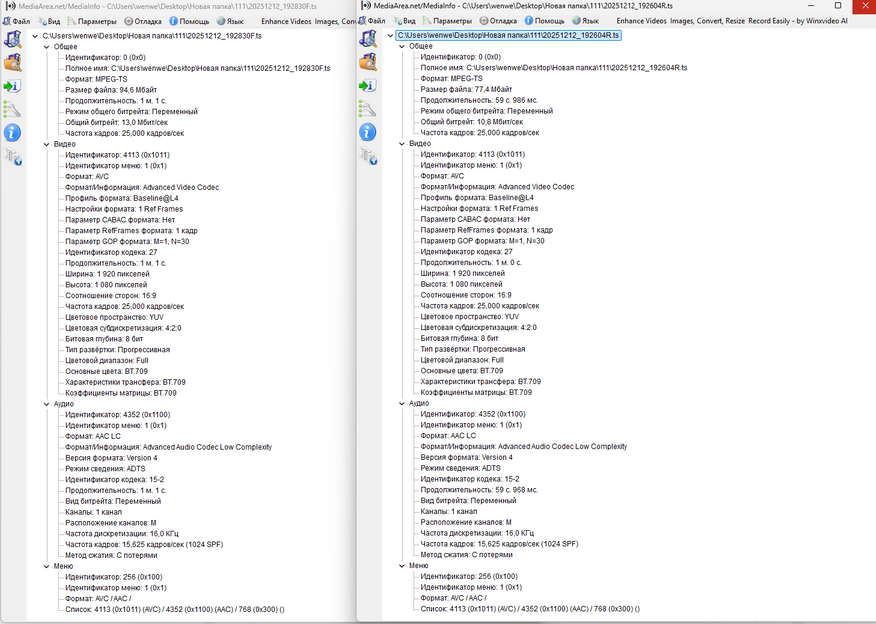Select 'Продолжительность: 59 с. 968 мс.' audio row
This screenshot has width=876, height=624.
click(x=479, y=490)
